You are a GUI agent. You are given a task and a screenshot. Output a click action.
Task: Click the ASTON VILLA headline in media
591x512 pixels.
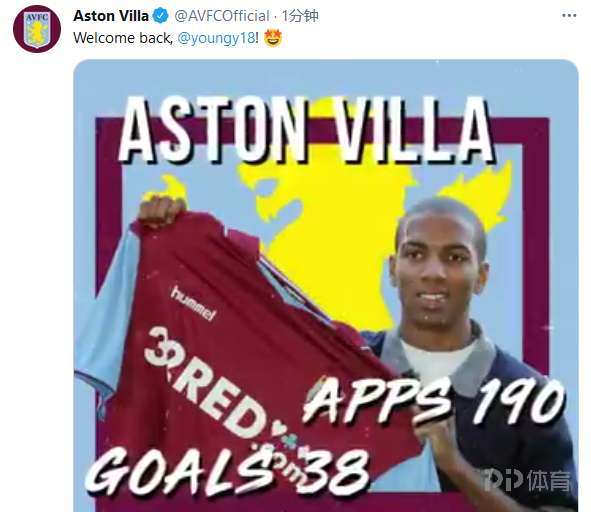point(306,130)
